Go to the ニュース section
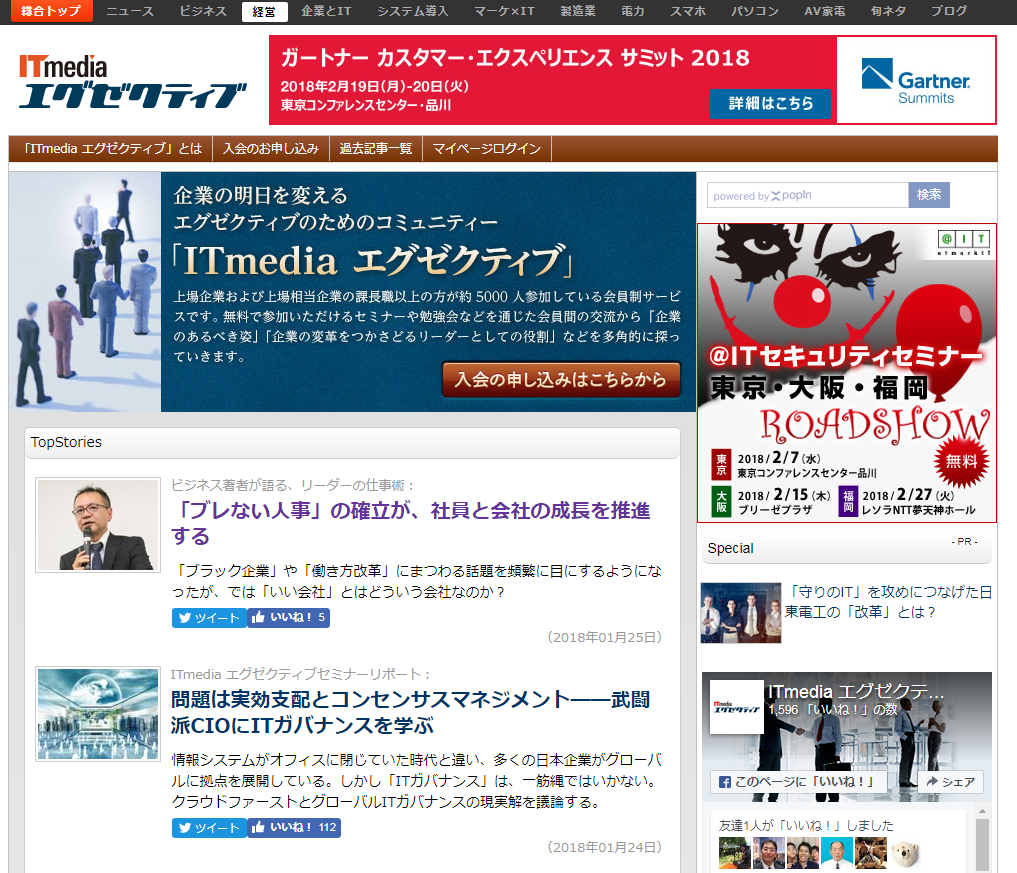 coord(130,11)
